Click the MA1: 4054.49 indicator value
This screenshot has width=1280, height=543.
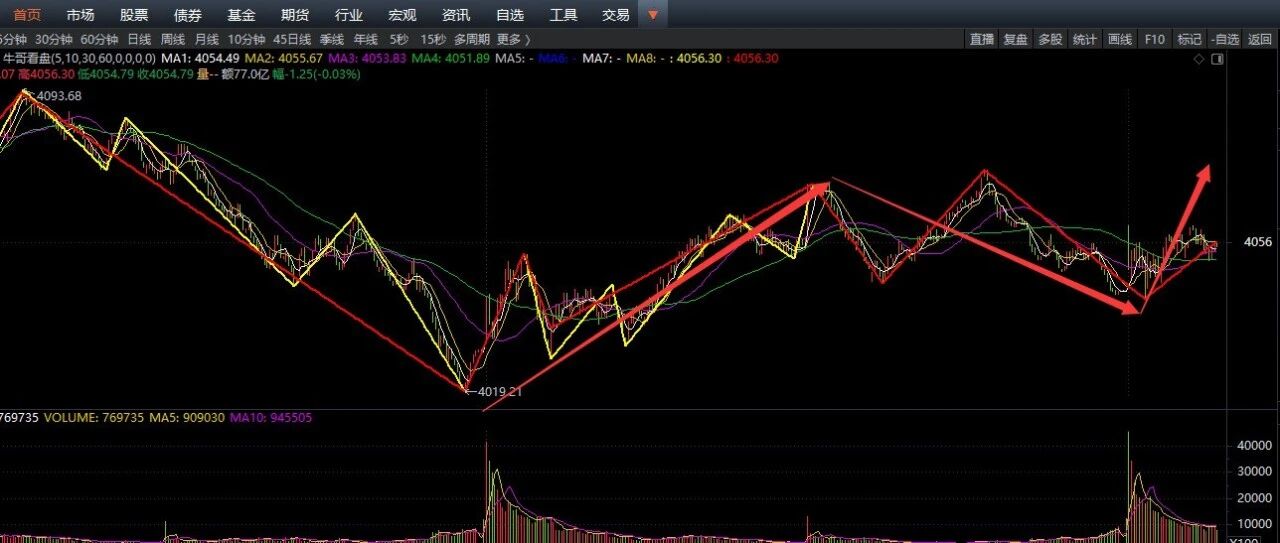pos(200,59)
